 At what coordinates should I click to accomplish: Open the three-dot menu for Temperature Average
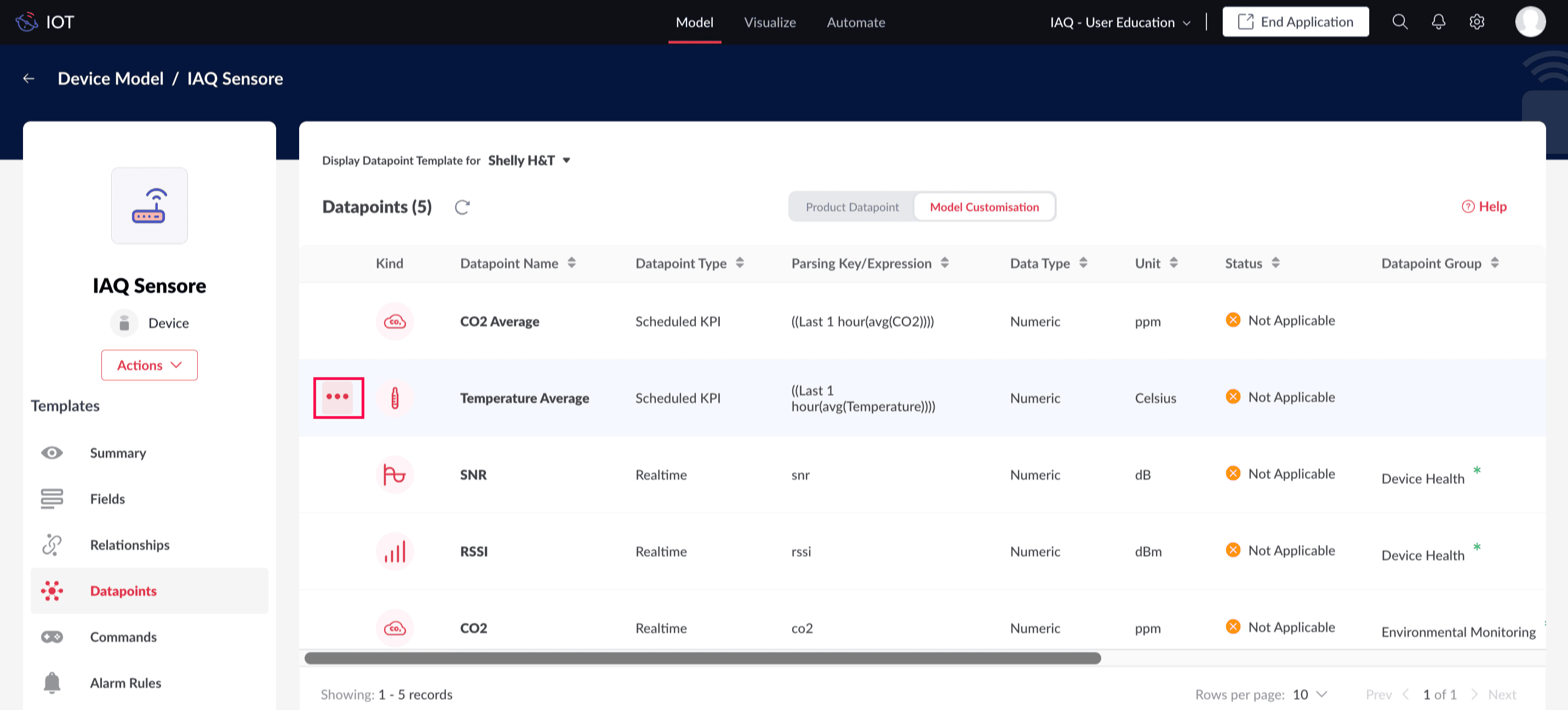(338, 397)
